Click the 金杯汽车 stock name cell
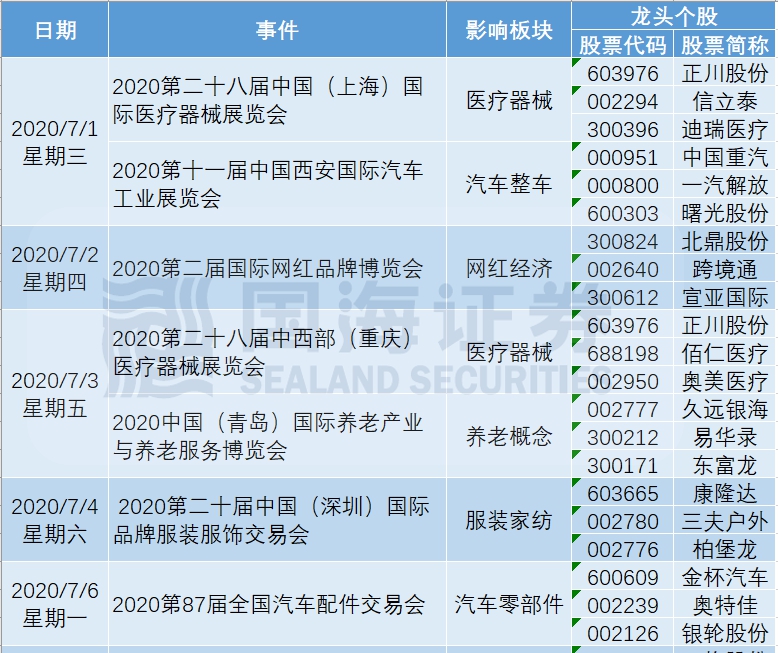 [725, 577]
